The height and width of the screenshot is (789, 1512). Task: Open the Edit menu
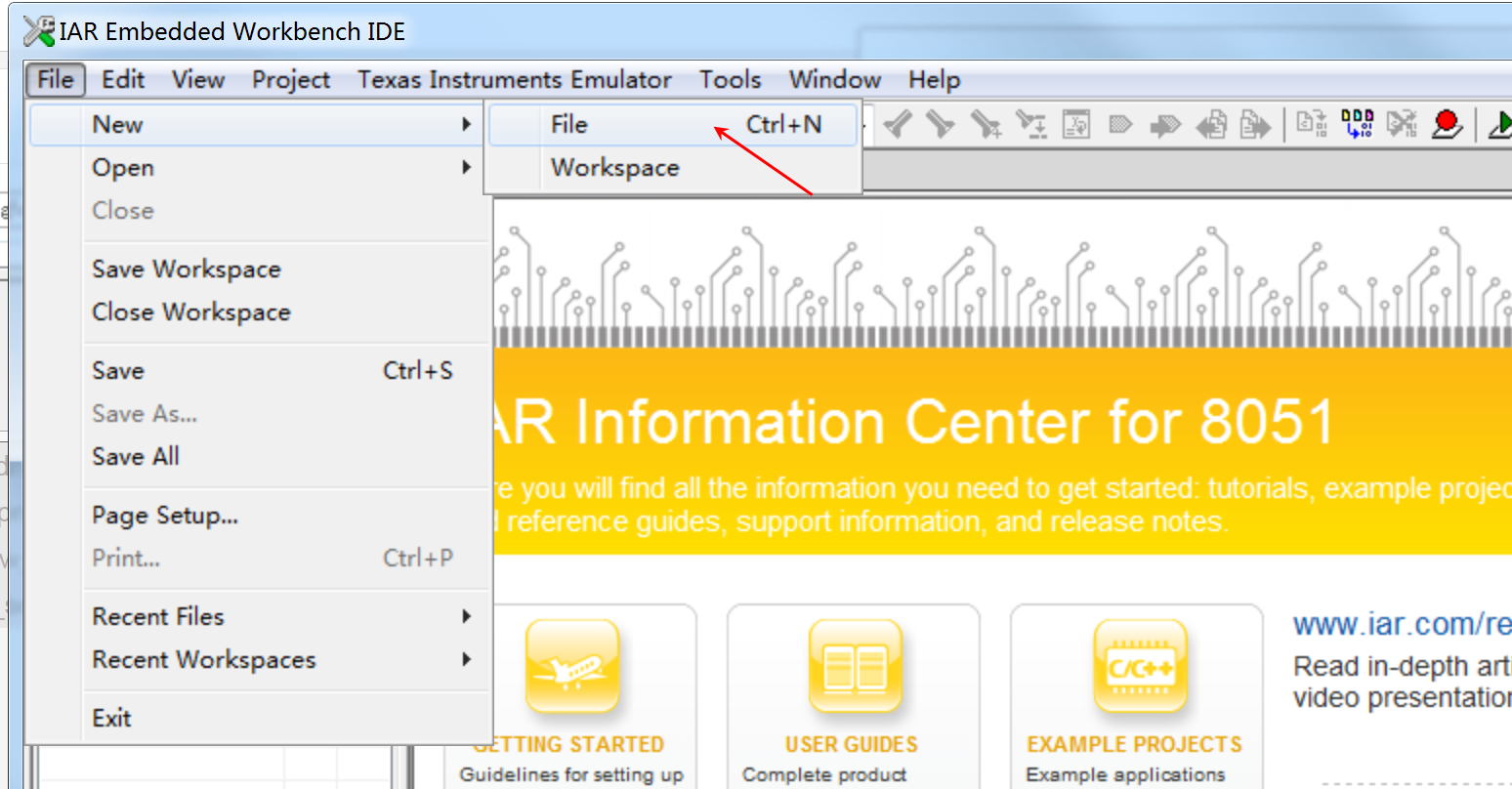click(x=123, y=79)
